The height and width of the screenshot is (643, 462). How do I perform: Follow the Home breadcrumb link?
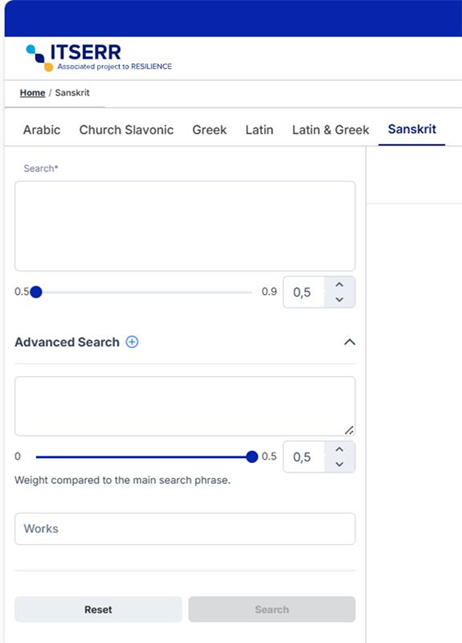32,93
